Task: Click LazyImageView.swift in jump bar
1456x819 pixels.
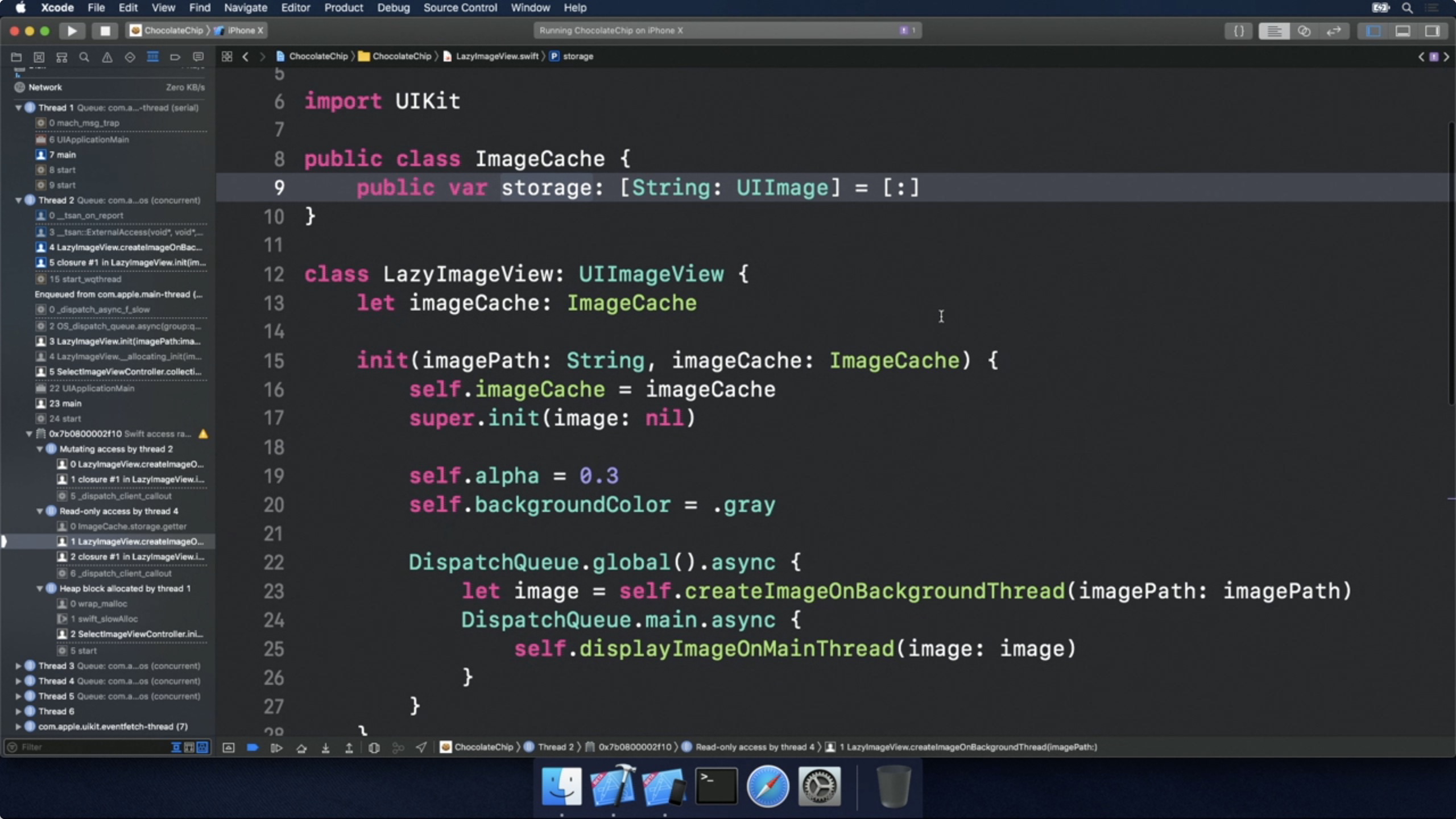Action: point(497,56)
